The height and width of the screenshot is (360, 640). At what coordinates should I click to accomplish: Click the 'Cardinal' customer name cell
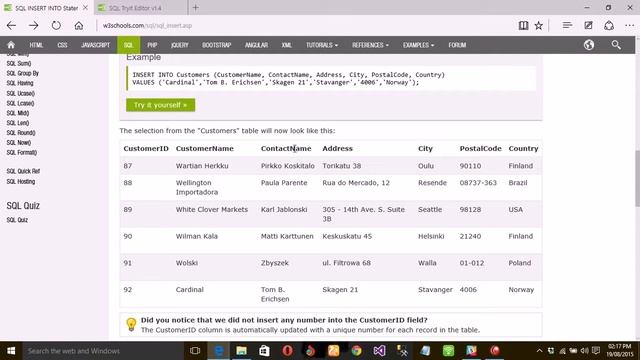coord(189,289)
